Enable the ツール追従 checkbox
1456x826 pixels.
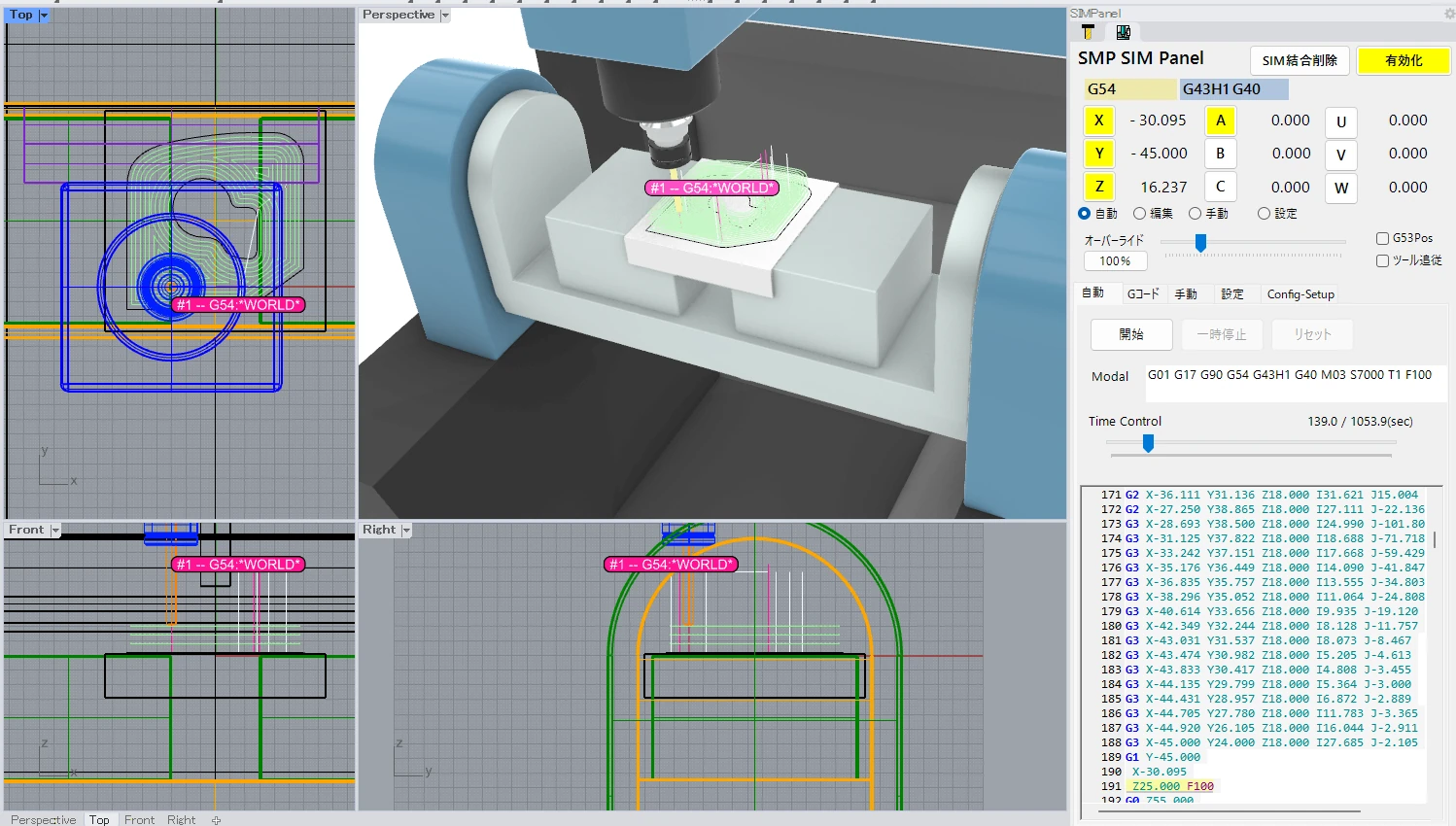[x=1382, y=260]
